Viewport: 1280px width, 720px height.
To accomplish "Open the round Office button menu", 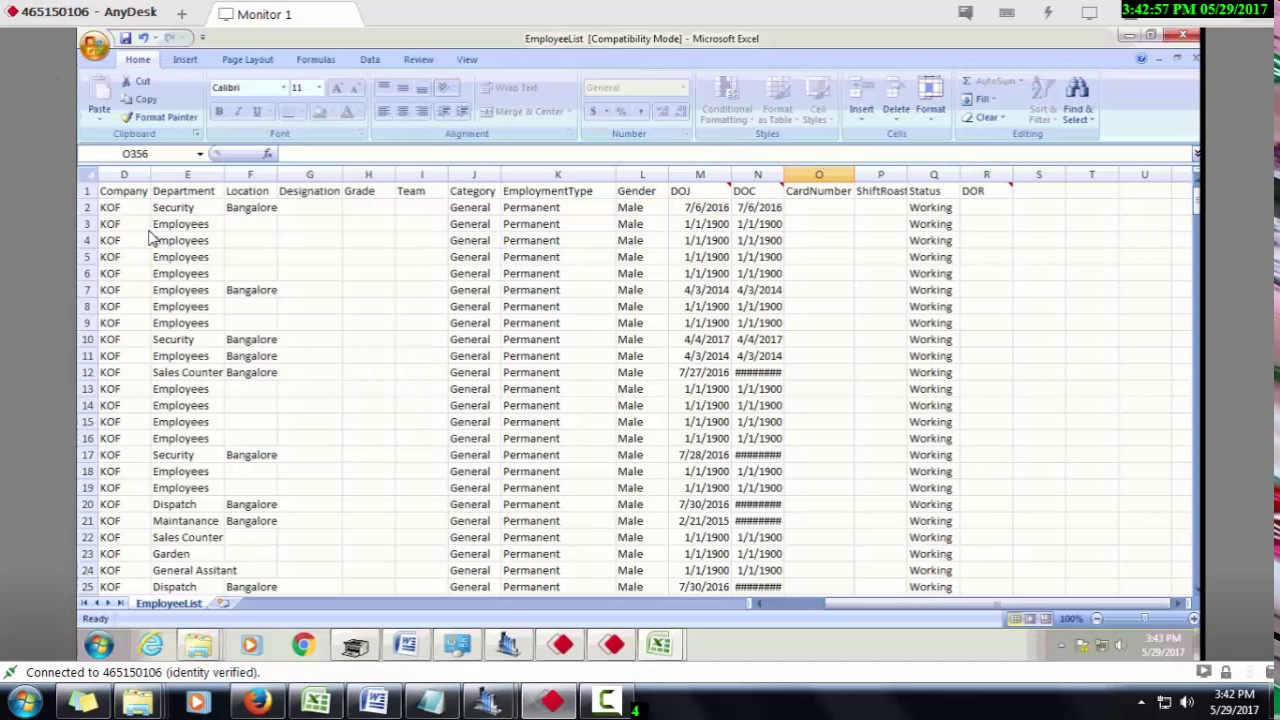I will (95, 46).
